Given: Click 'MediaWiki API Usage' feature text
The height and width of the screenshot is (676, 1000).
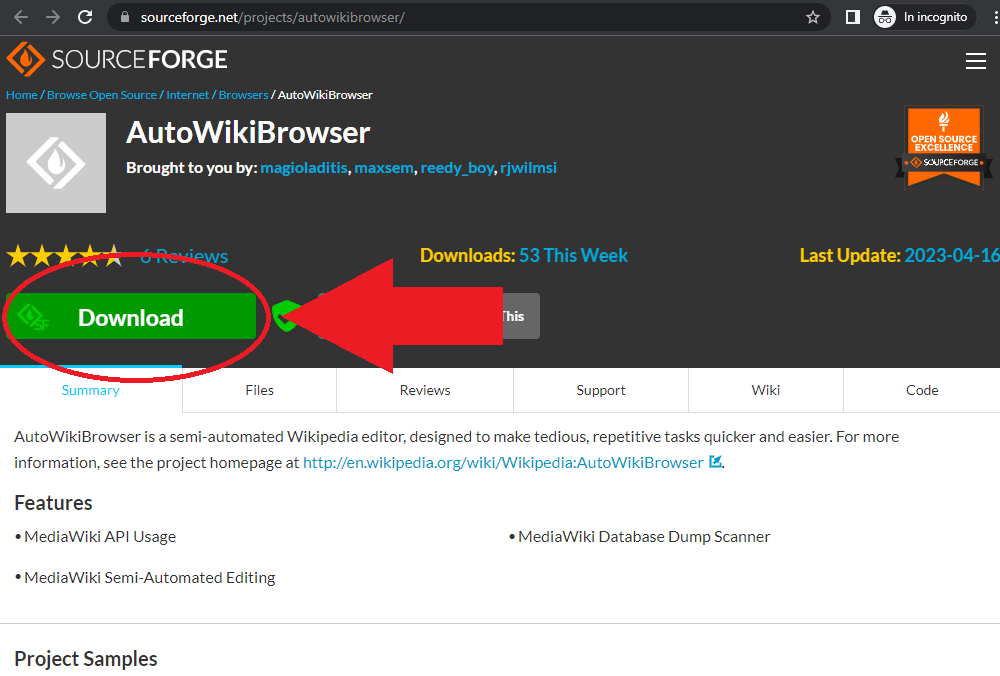Looking at the screenshot, I should [x=100, y=537].
